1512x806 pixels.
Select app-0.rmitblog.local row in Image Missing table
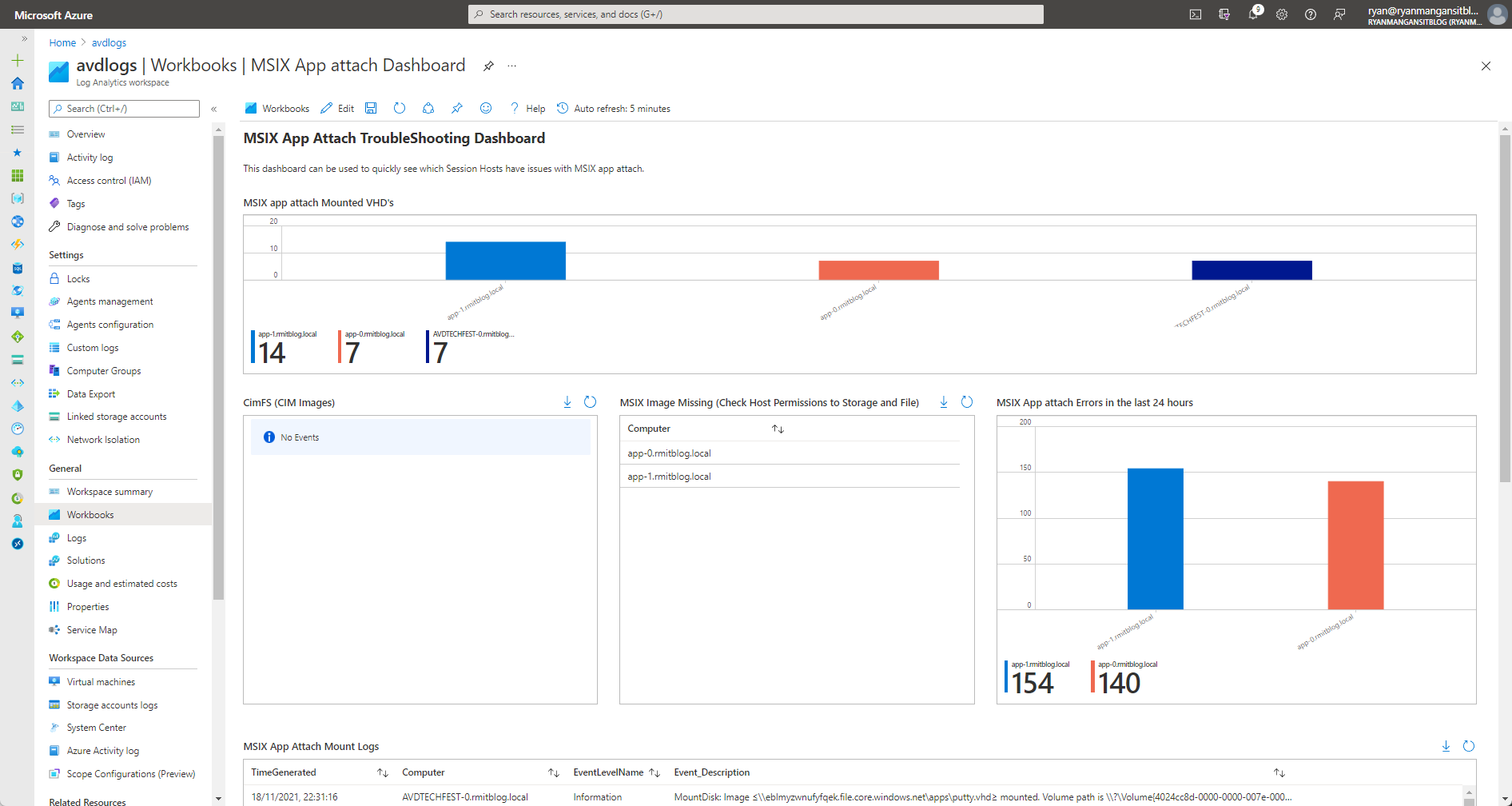[790, 453]
